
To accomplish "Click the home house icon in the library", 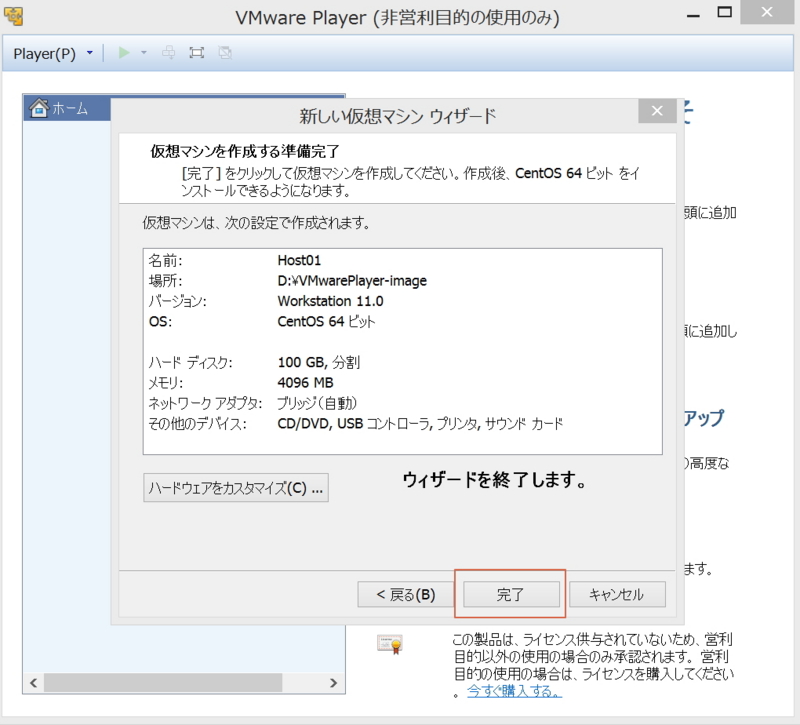I will pos(39,108).
